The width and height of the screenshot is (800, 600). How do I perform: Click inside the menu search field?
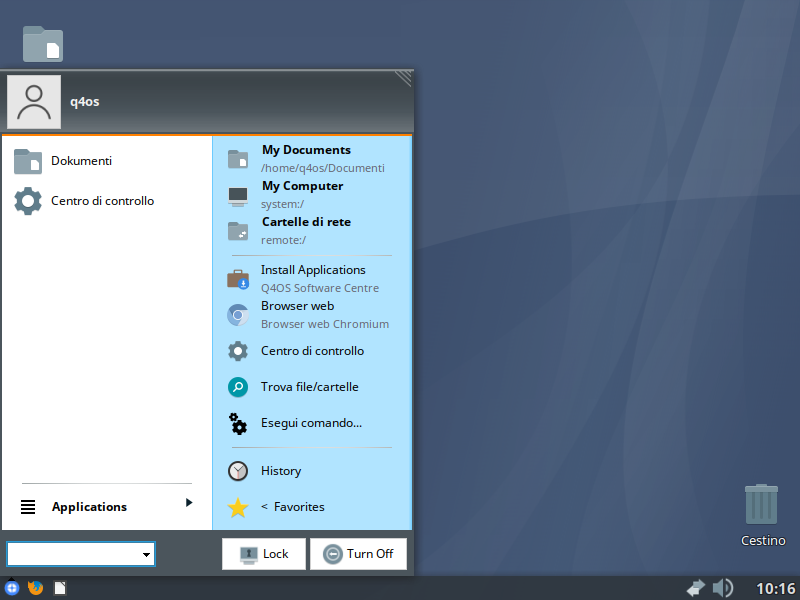pyautogui.click(x=74, y=554)
